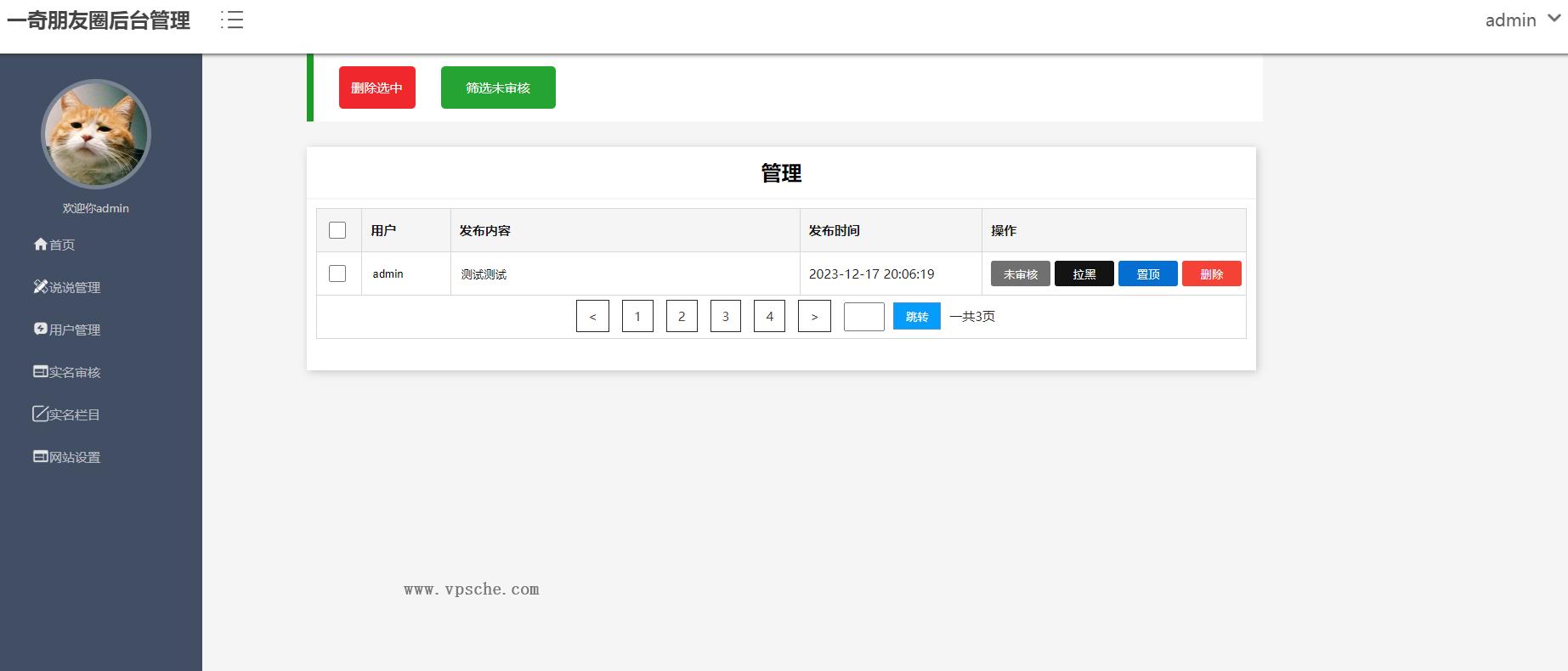This screenshot has width=1568, height=671.
Task: Check the checkbox for admin row
Action: pos(337,273)
